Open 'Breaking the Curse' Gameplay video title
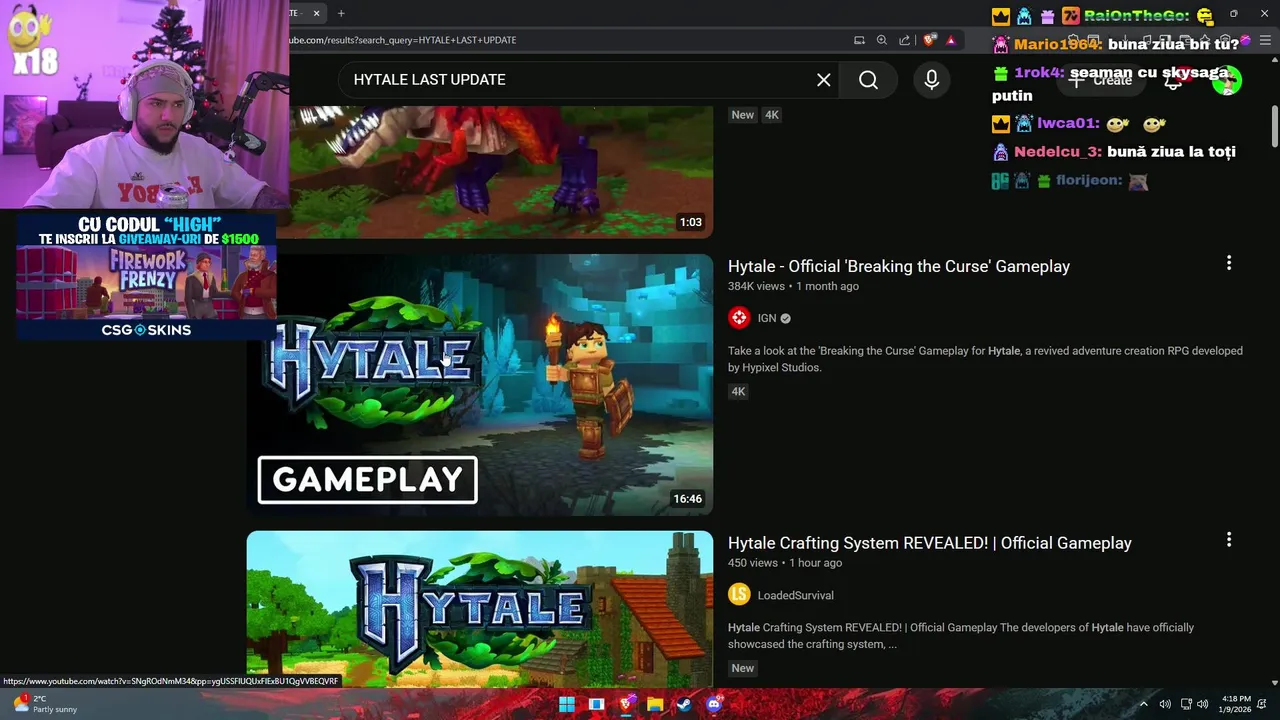Screen dimensions: 1280x720 pos(899,266)
